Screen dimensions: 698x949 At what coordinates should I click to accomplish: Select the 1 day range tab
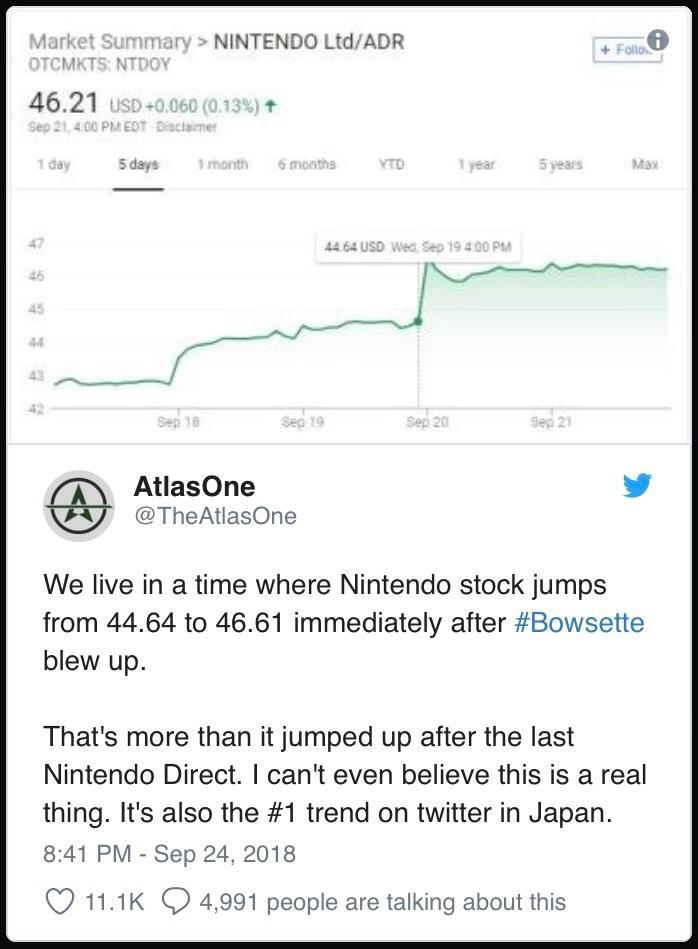pyautogui.click(x=53, y=164)
